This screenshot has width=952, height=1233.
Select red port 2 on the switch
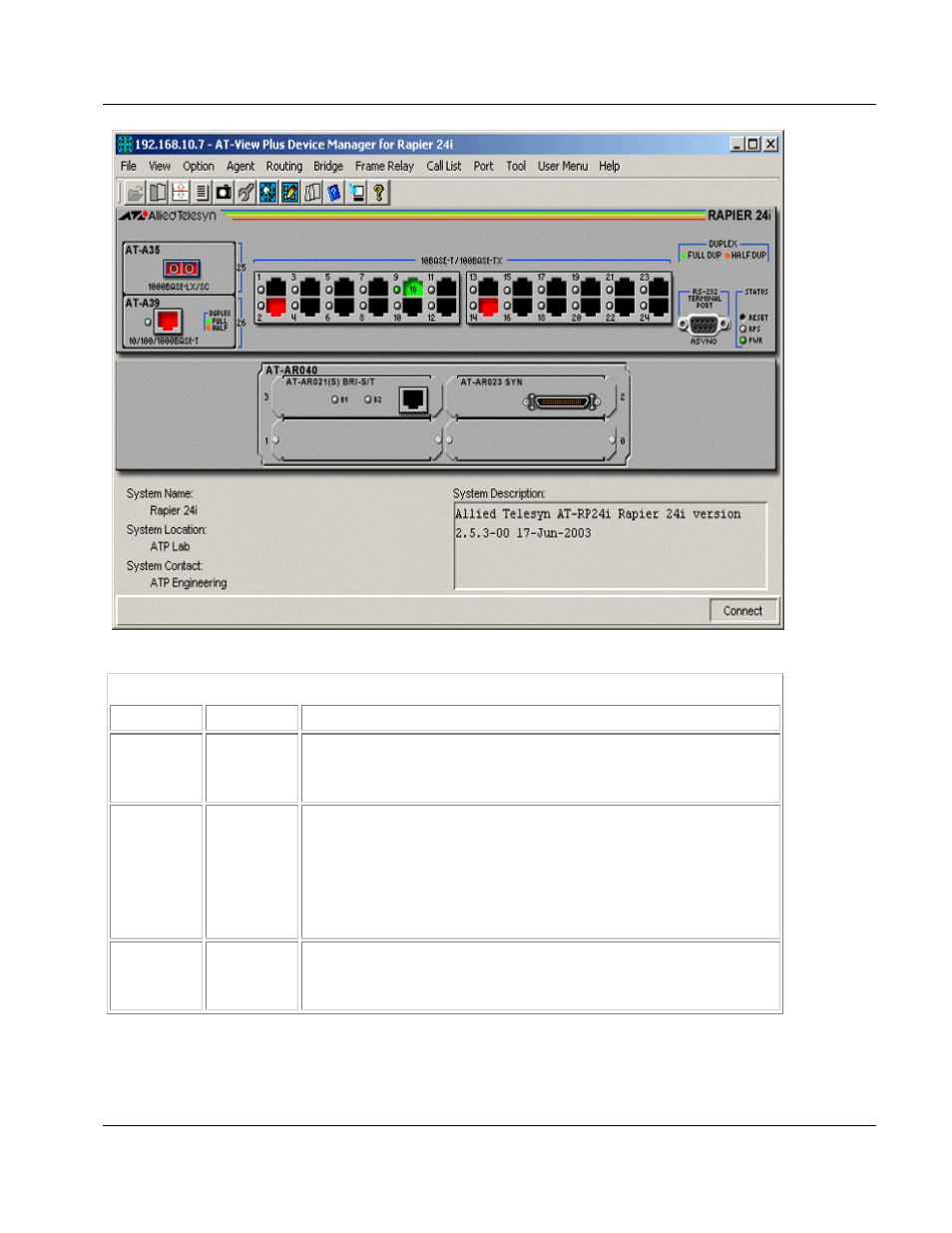[x=276, y=306]
